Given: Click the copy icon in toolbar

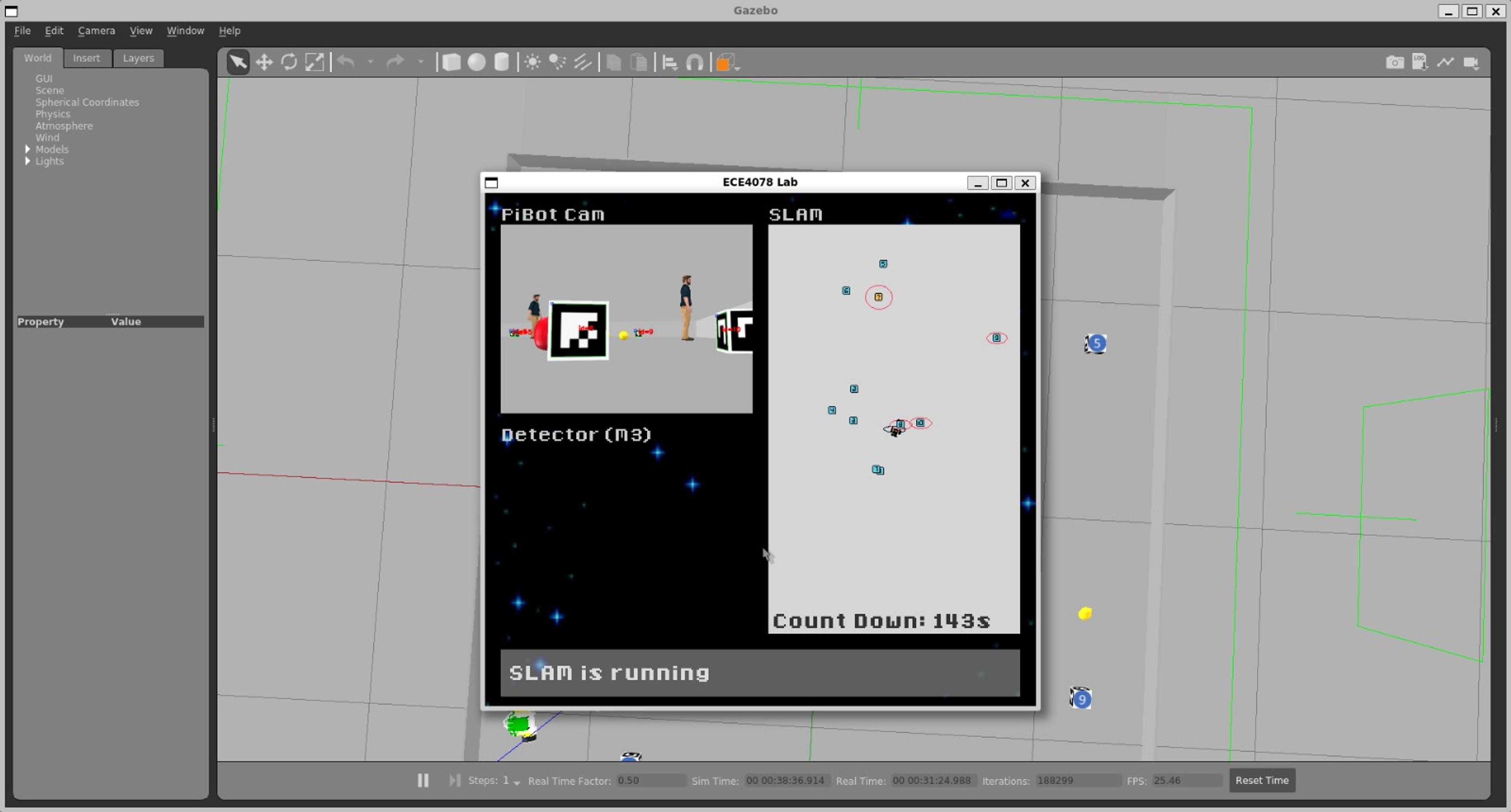Looking at the screenshot, I should click(613, 62).
